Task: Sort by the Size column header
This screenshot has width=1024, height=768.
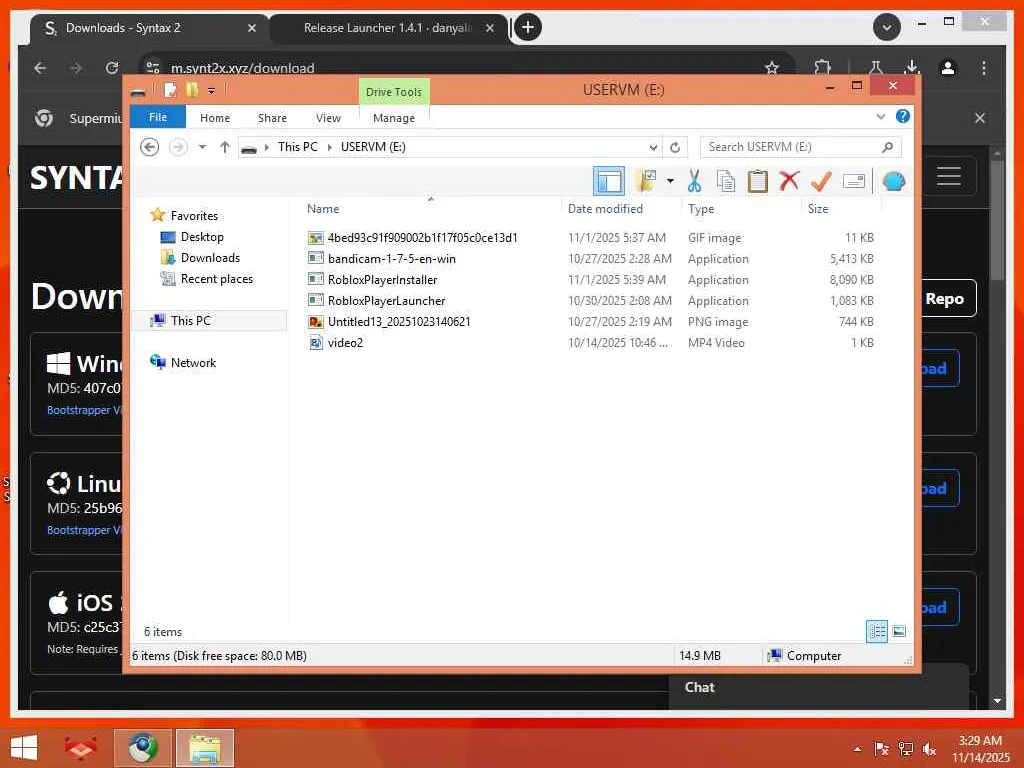Action: pyautogui.click(x=818, y=209)
